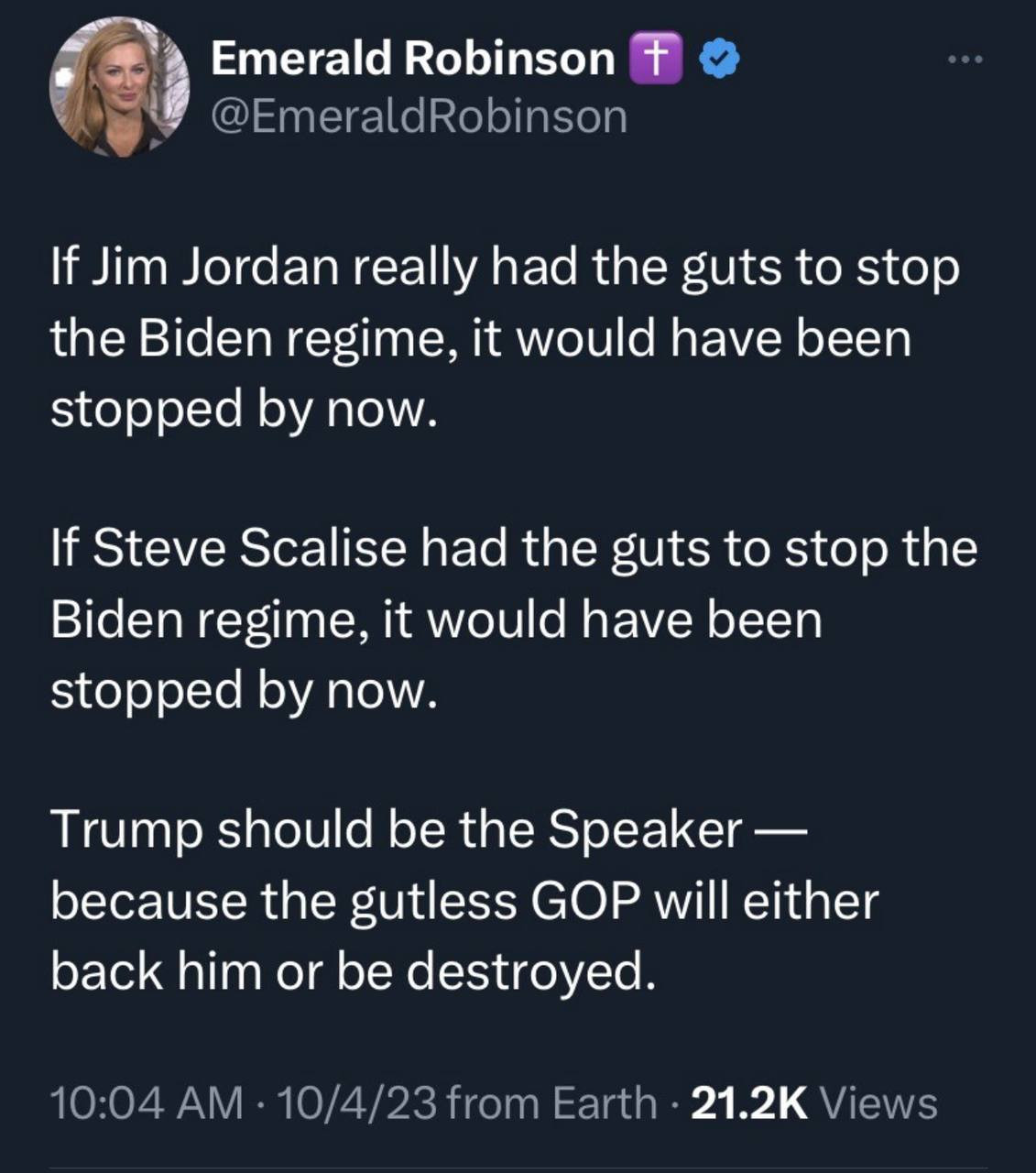Click the word "Speaker" in the tweet
This screenshot has width=1036, height=1173.
pyautogui.click(x=645, y=830)
